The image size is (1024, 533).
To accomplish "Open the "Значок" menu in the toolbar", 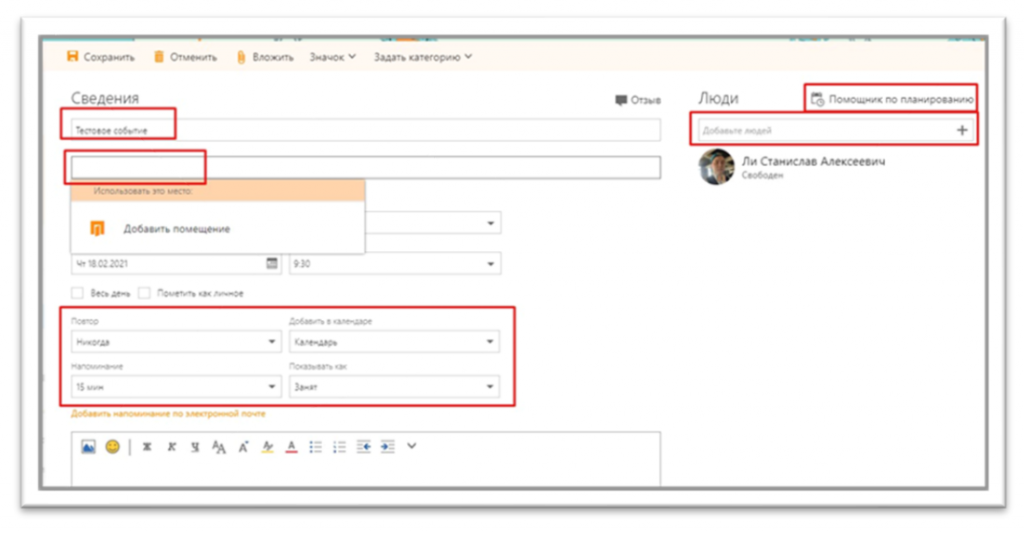I will tap(332, 57).
